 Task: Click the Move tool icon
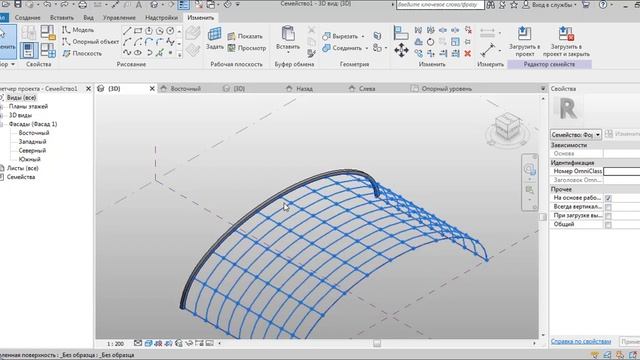[401, 50]
